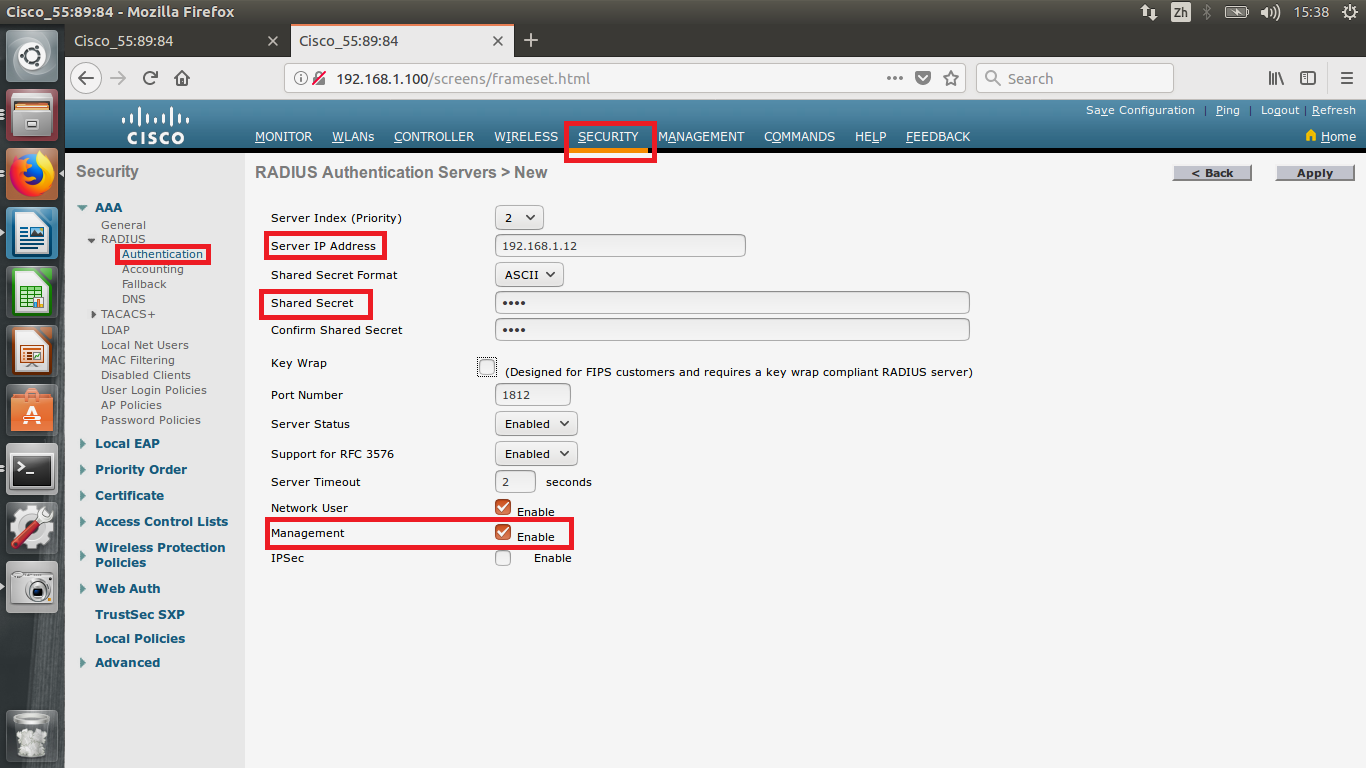Click the Port Number field
1366x768 pixels.
click(533, 395)
